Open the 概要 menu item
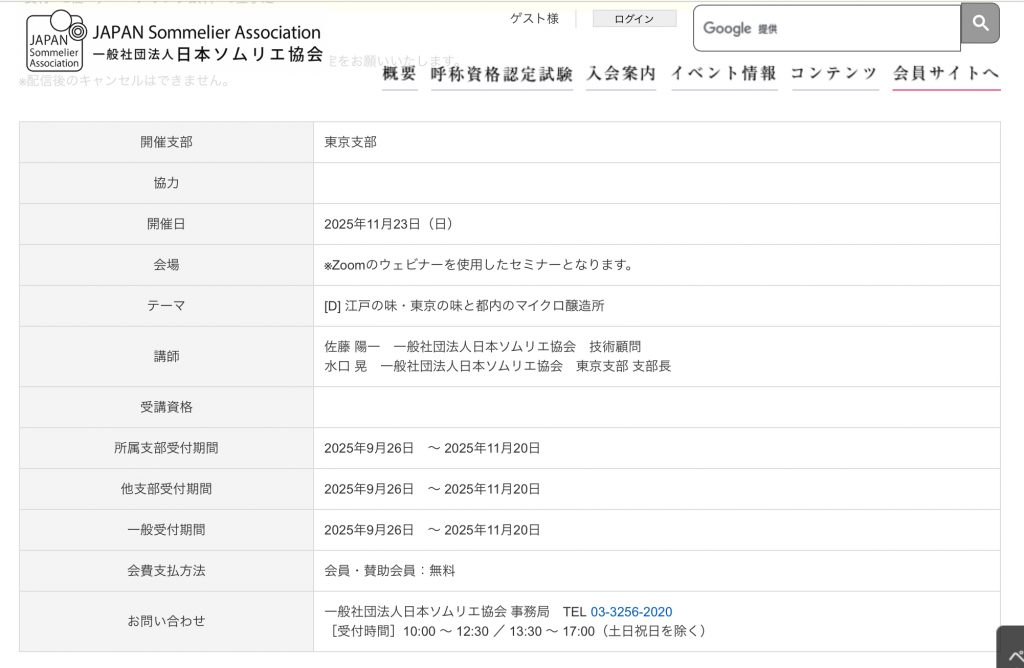1024x668 pixels. tap(400, 73)
